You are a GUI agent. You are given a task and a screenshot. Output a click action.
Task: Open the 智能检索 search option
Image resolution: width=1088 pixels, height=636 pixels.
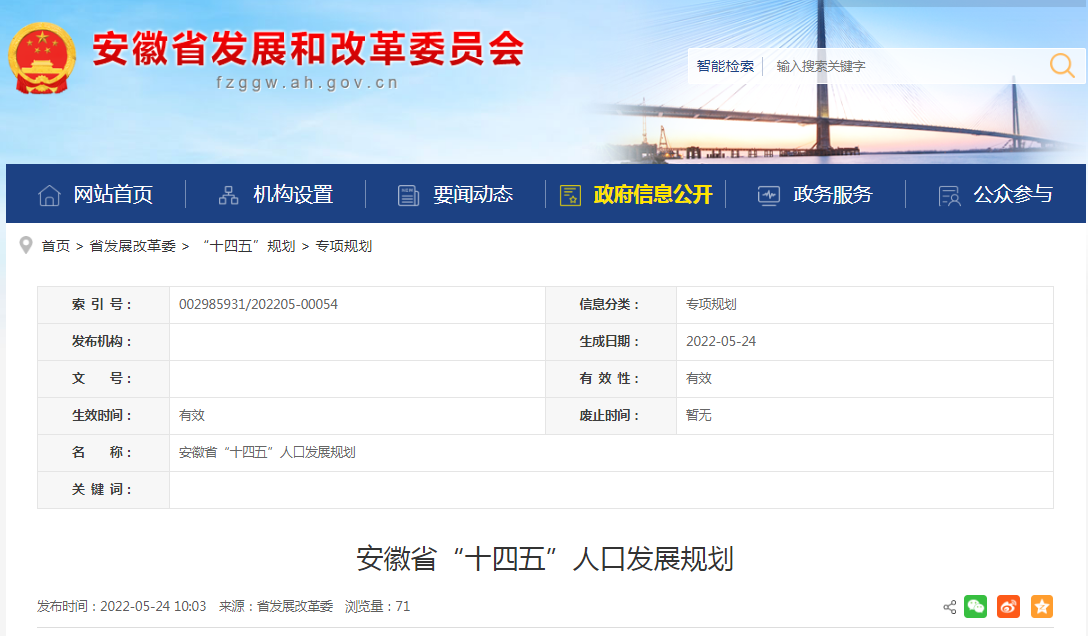click(x=725, y=66)
